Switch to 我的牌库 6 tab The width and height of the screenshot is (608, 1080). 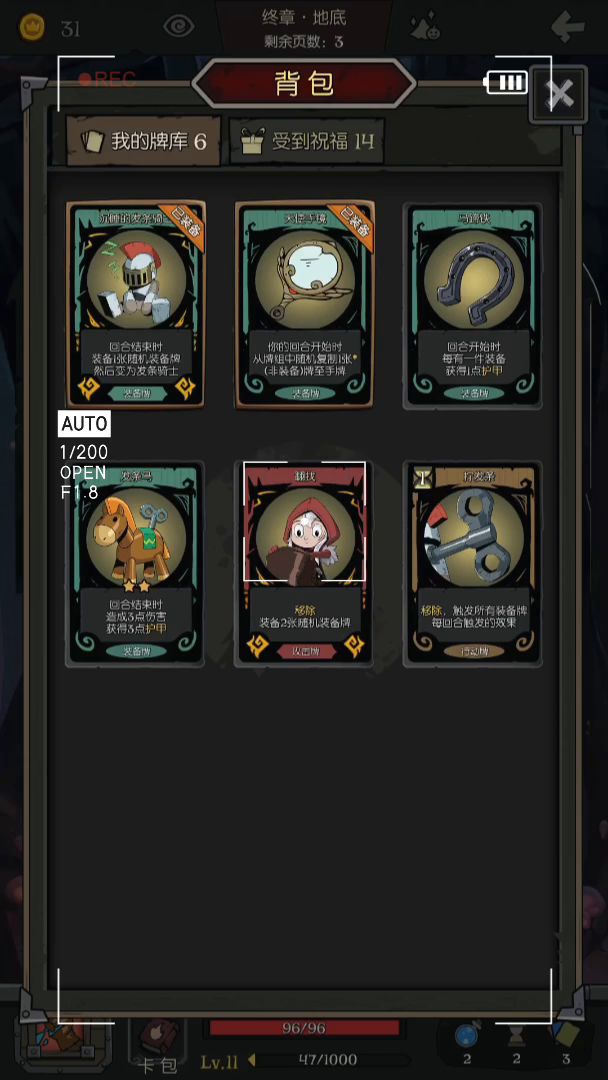[143, 142]
